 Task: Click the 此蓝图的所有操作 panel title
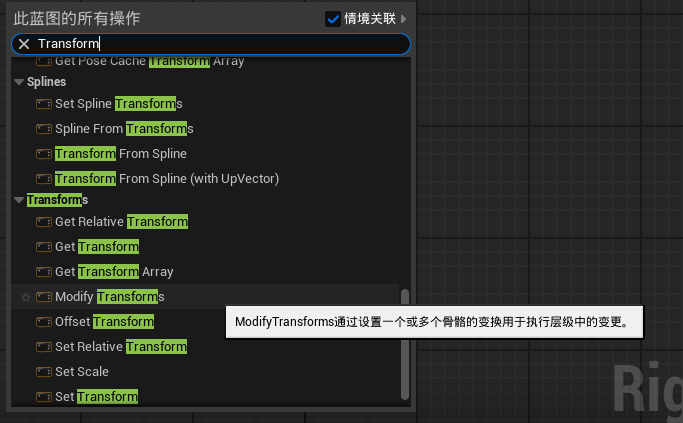(x=77, y=19)
